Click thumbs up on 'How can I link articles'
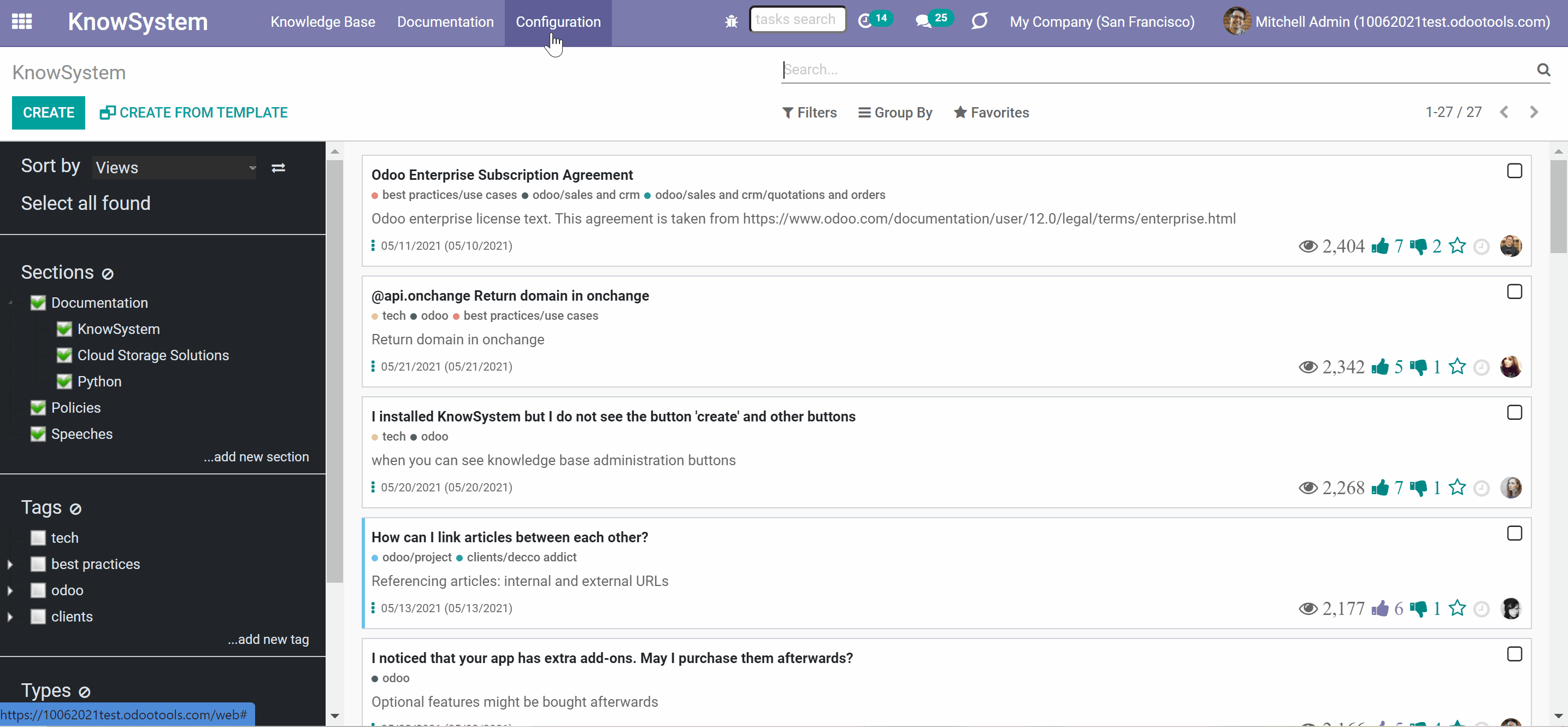 (x=1380, y=608)
